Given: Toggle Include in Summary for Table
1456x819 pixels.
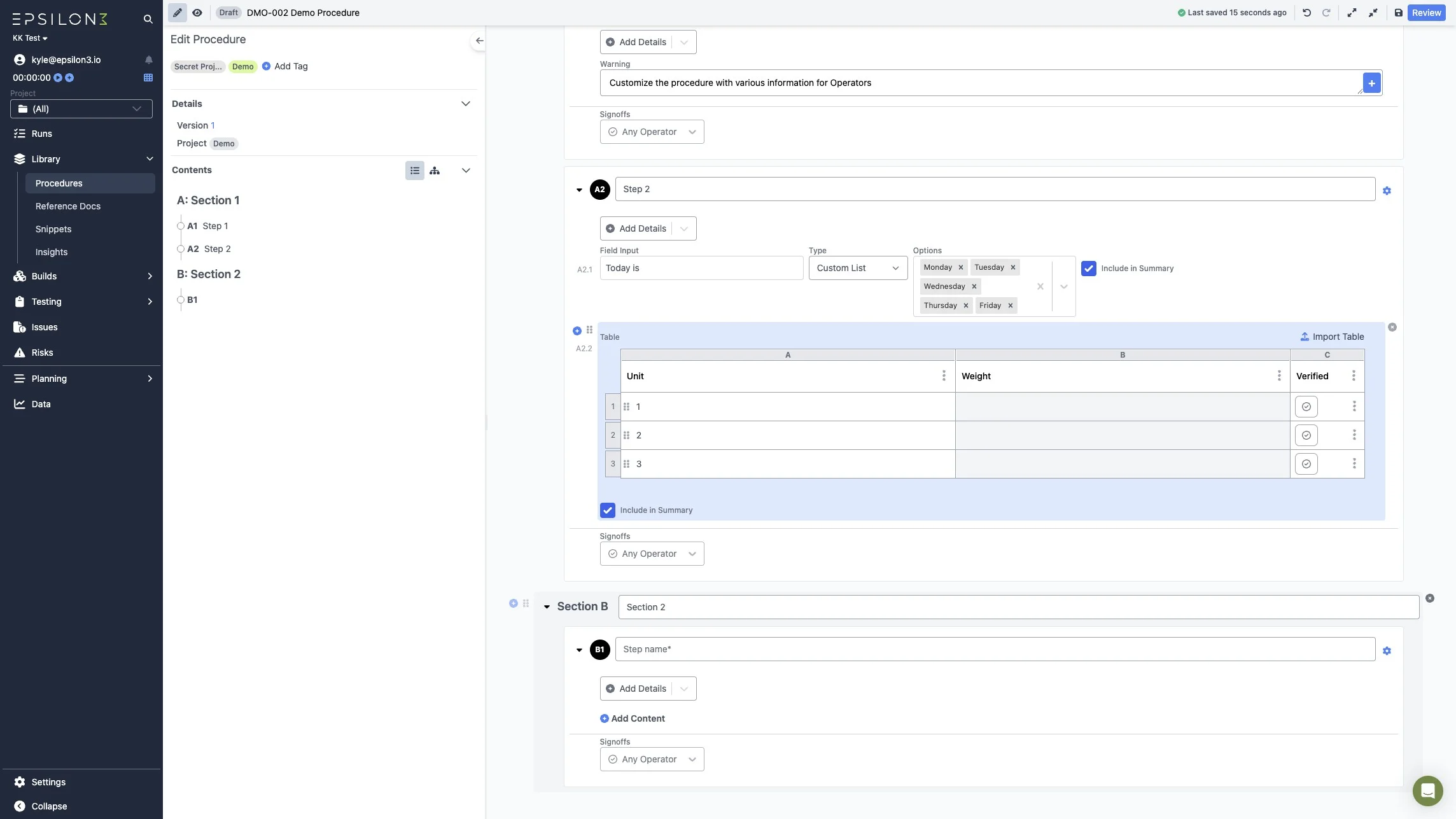Looking at the screenshot, I should coord(608,510).
